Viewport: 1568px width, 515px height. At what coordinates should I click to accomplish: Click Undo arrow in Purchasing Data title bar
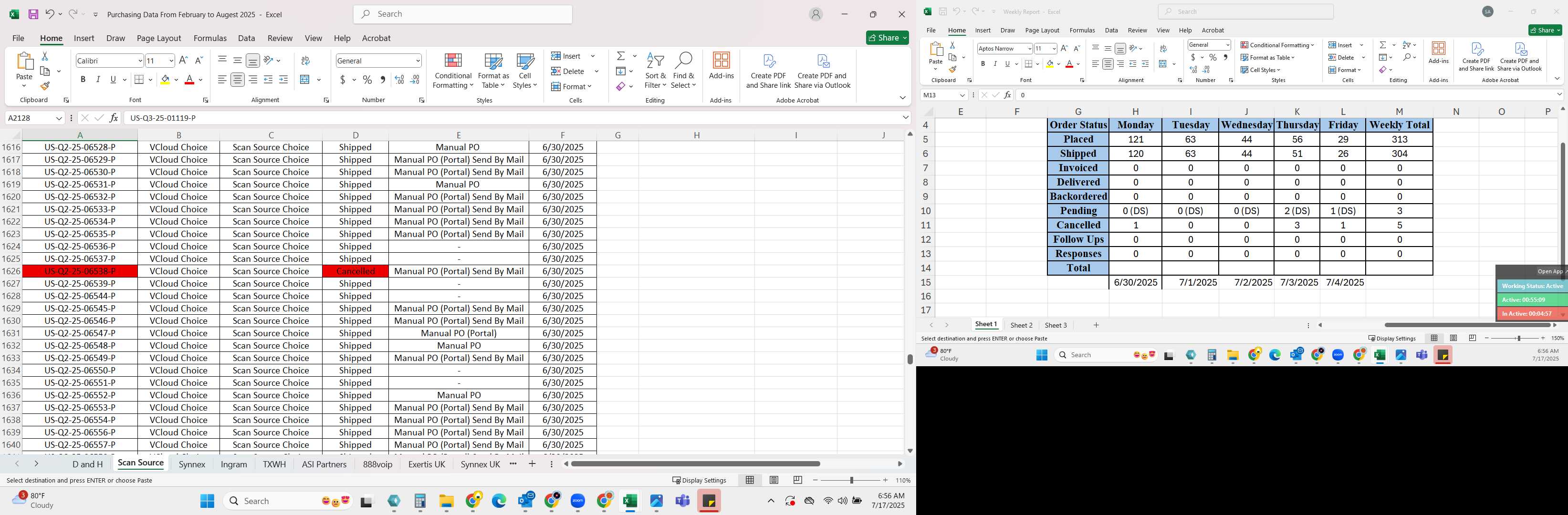tap(50, 14)
